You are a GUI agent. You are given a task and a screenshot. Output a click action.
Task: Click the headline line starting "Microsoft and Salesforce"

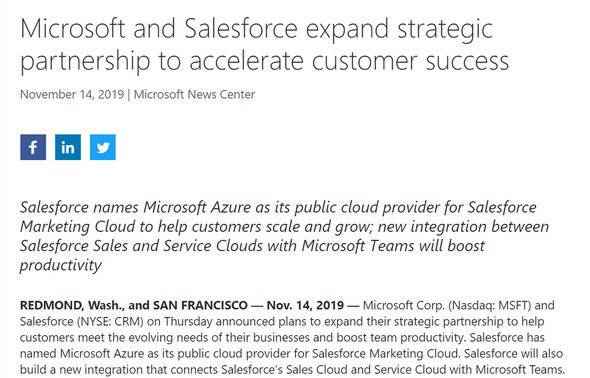tap(256, 29)
